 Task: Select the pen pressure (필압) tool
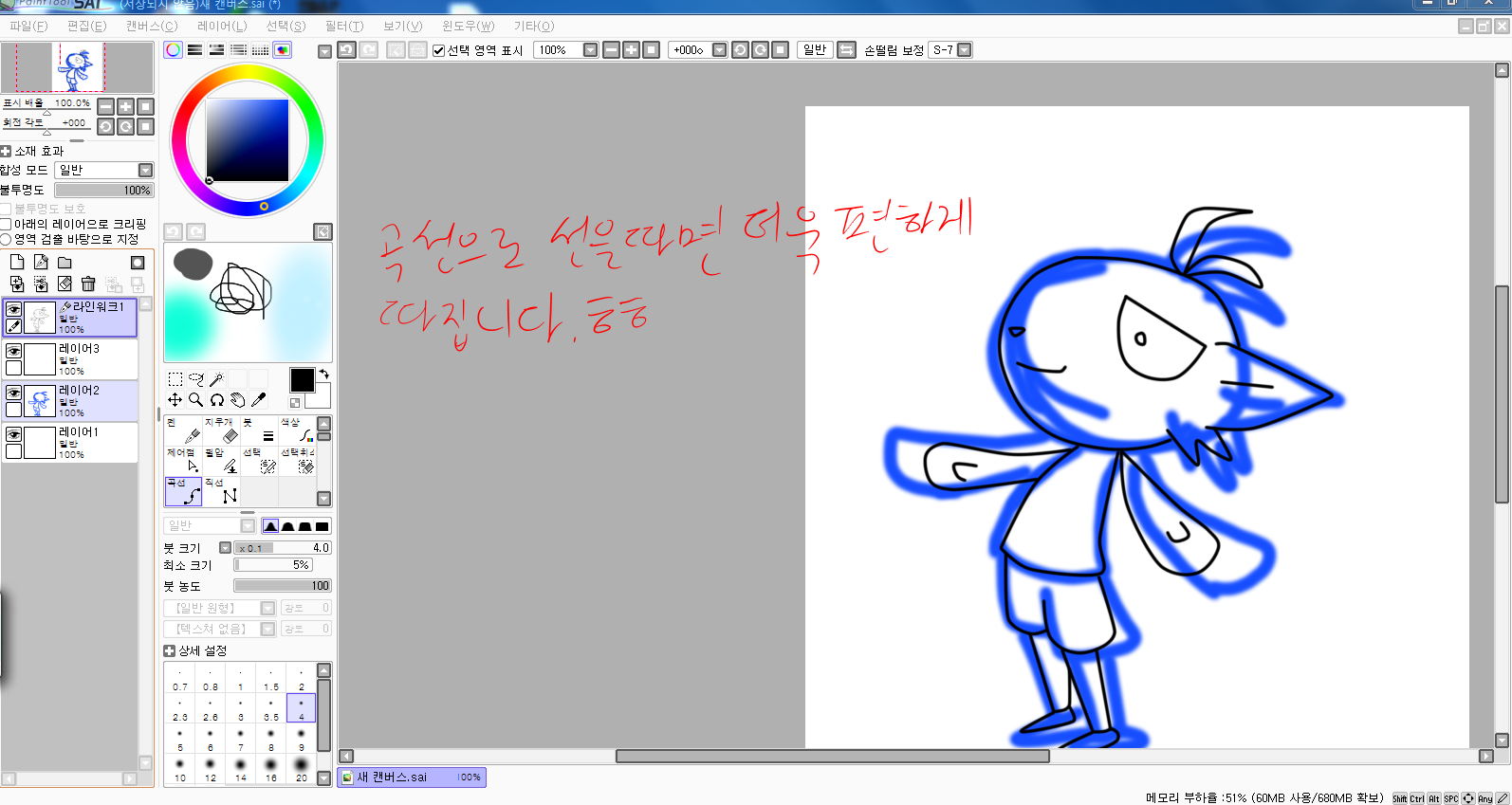pos(221,462)
